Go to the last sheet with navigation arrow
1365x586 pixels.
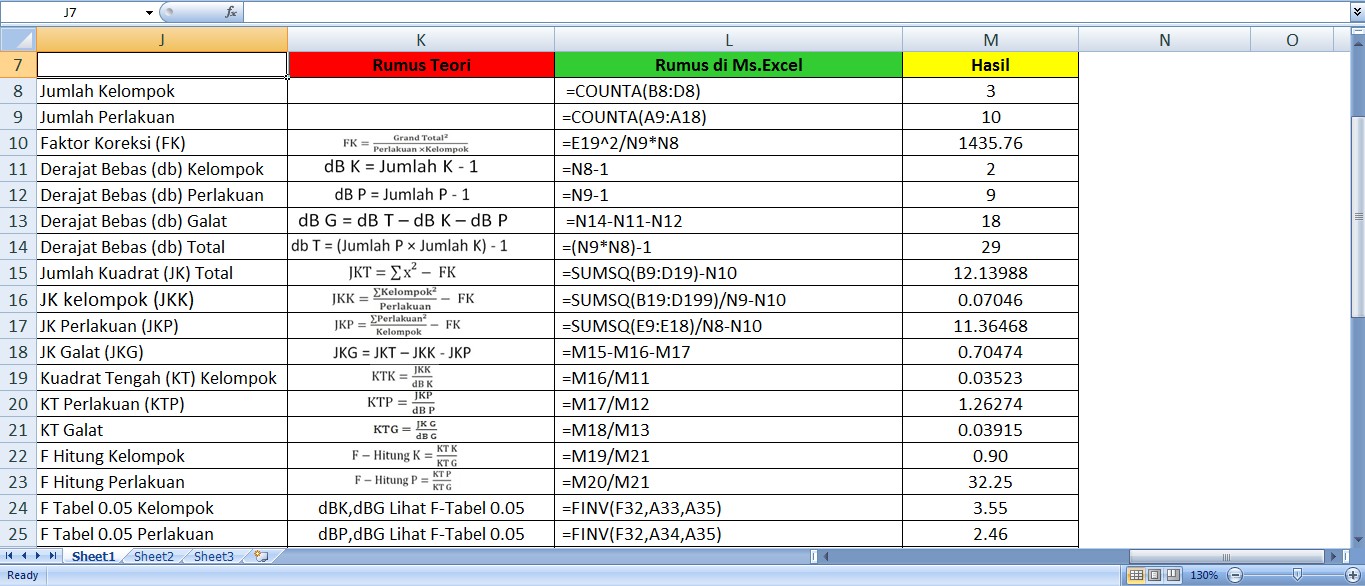click(x=52, y=556)
